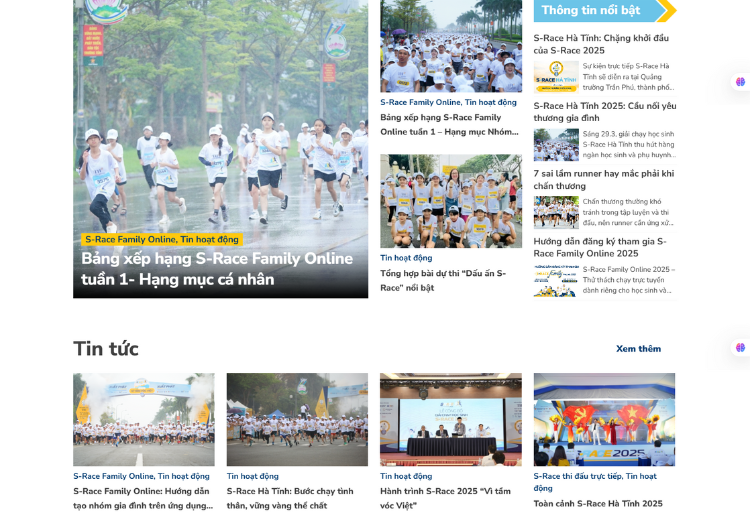Open 'Hành trình S-Race 2025 "Vì tầm vóc Việt"'
Image resolution: width=750 pixels, height=527 pixels.
tap(445, 498)
